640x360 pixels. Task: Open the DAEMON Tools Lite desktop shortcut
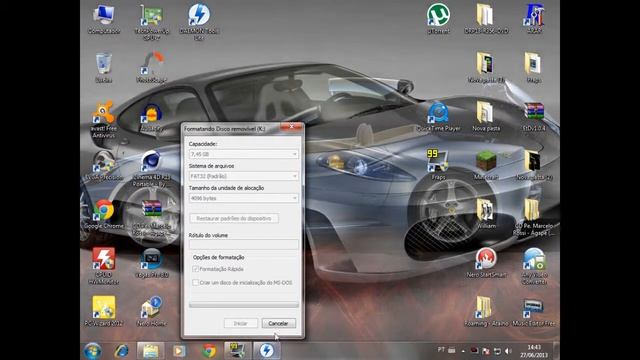(199, 21)
